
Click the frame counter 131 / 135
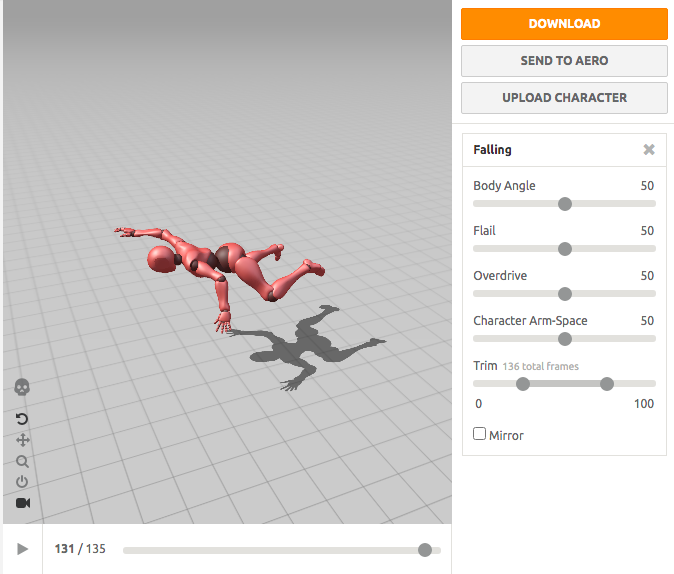(x=80, y=549)
